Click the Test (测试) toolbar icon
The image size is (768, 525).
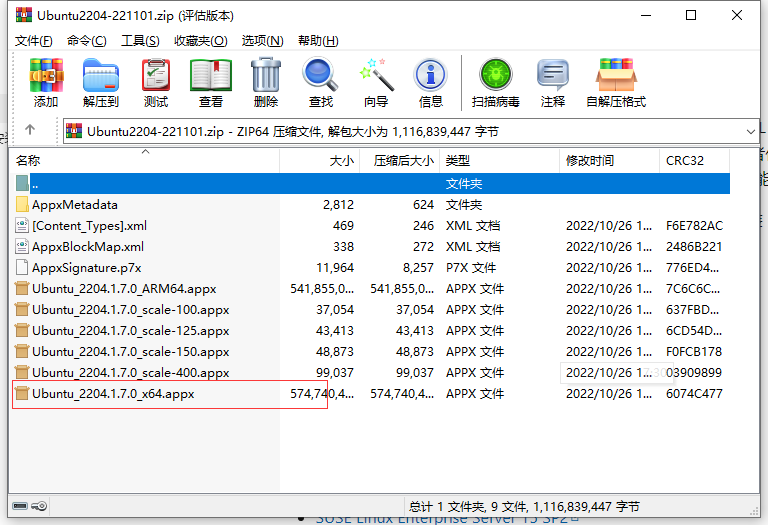(156, 75)
